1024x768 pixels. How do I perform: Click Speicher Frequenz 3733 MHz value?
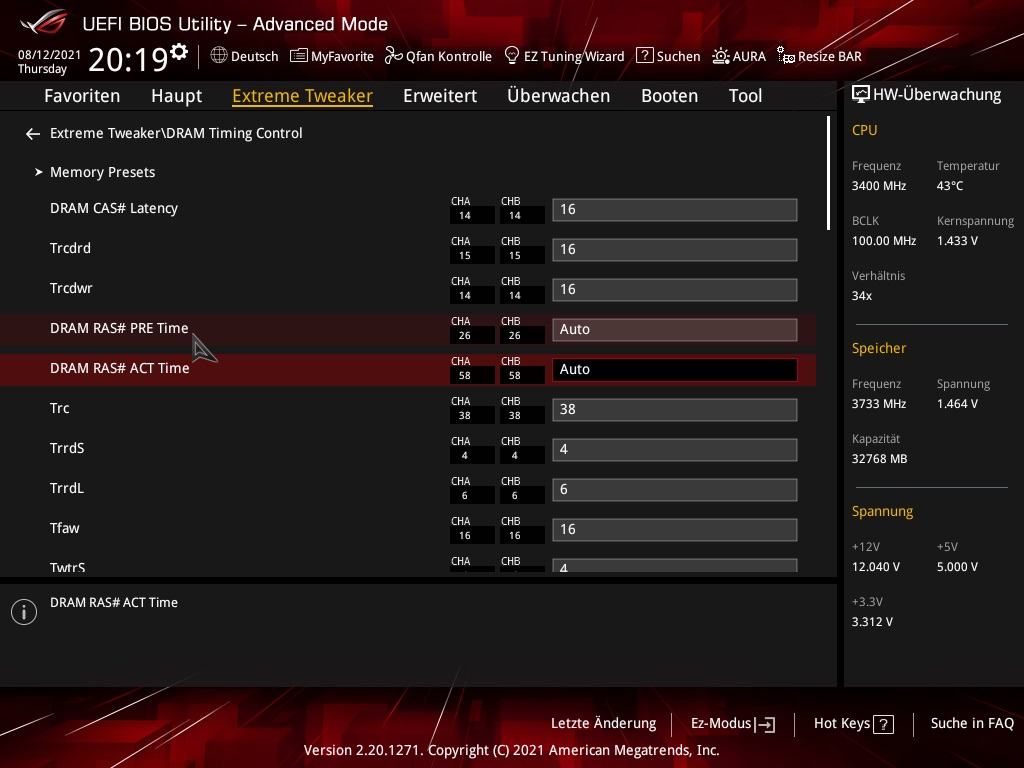878,404
